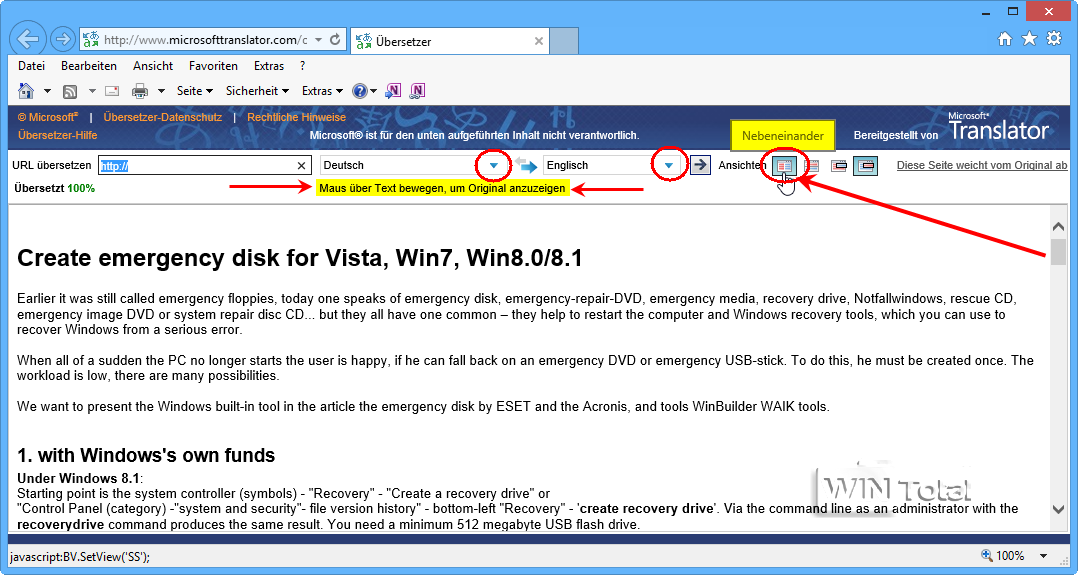This screenshot has width=1078, height=575.
Task: Expand the Print dropdown arrow
Action: [x=161, y=91]
